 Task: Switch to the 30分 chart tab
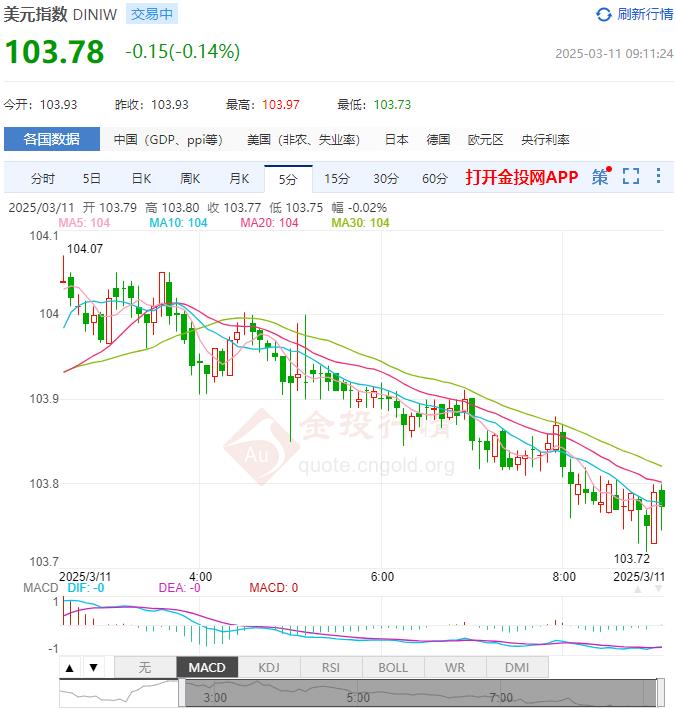point(386,179)
